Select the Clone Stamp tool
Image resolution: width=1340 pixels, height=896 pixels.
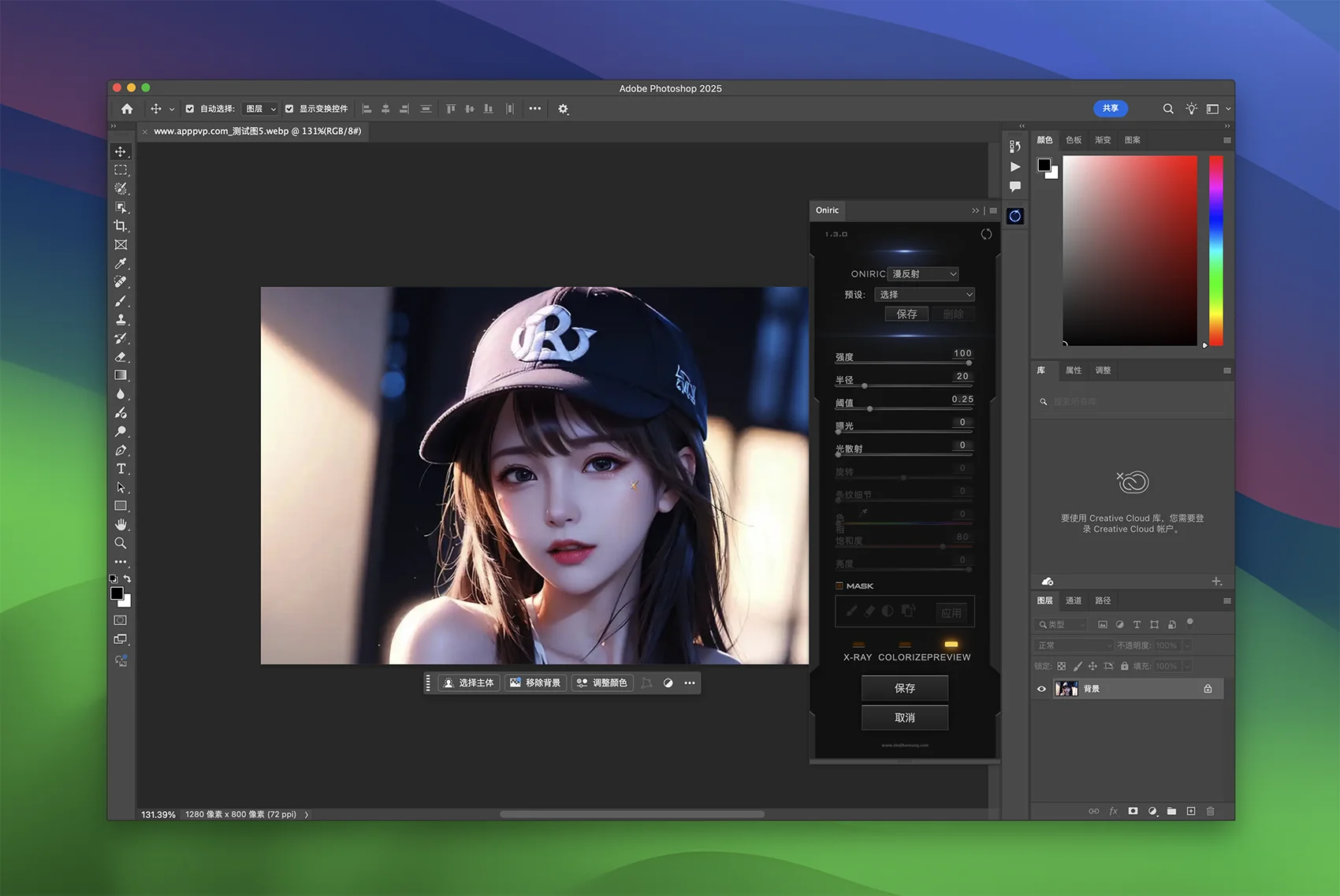tap(121, 320)
